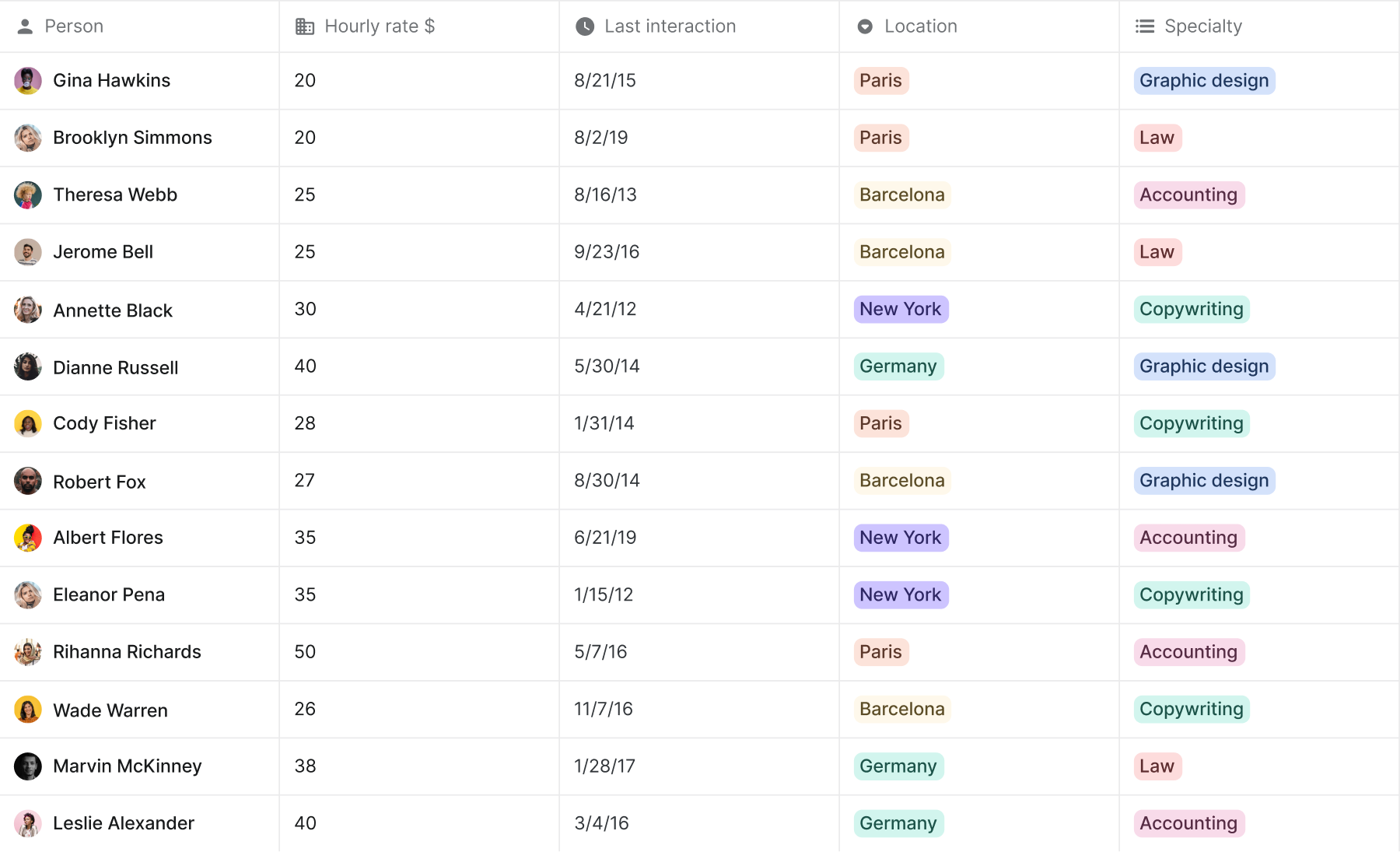Click the dropdown circle icon beside Location
The image size is (1400, 852).
click(x=865, y=26)
